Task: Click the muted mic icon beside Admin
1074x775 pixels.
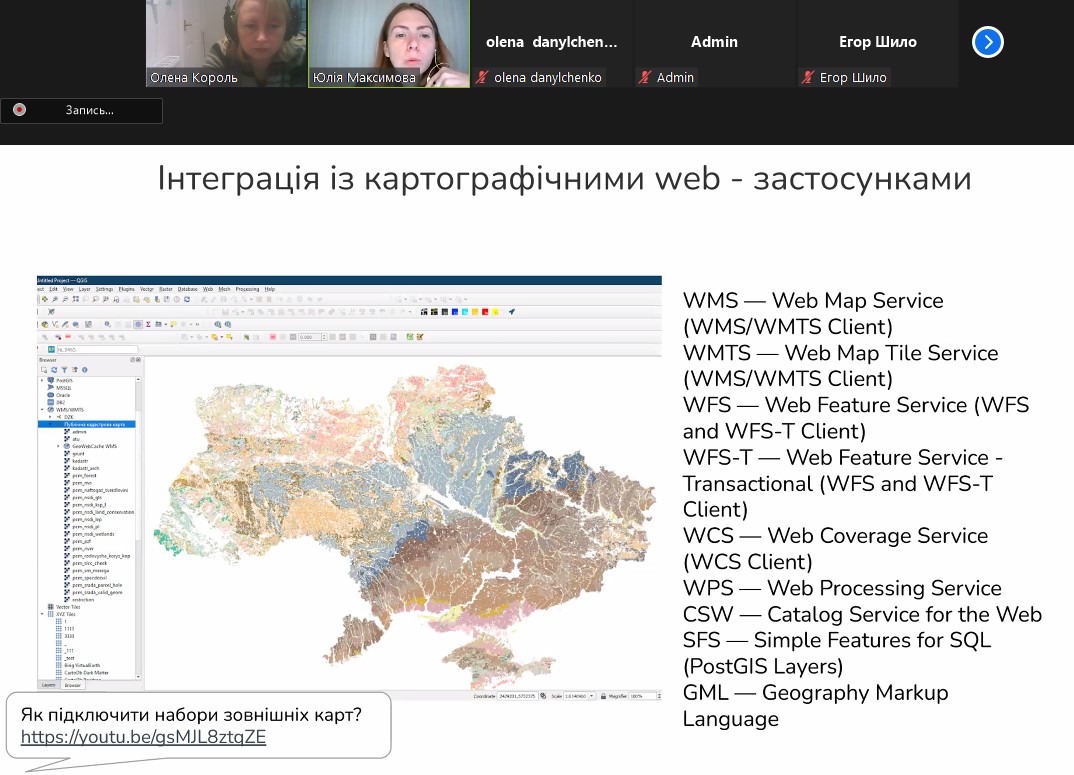Action: (x=645, y=77)
